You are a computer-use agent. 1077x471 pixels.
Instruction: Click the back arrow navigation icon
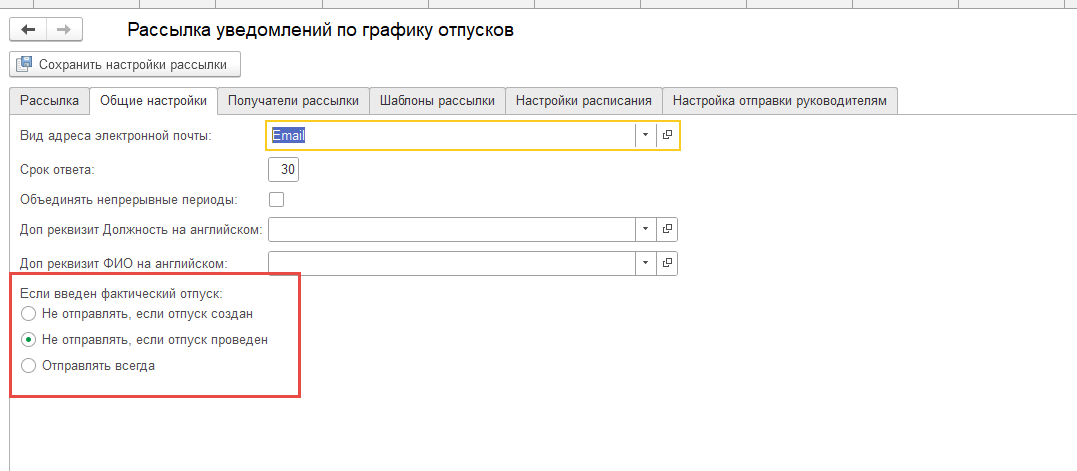(x=28, y=30)
